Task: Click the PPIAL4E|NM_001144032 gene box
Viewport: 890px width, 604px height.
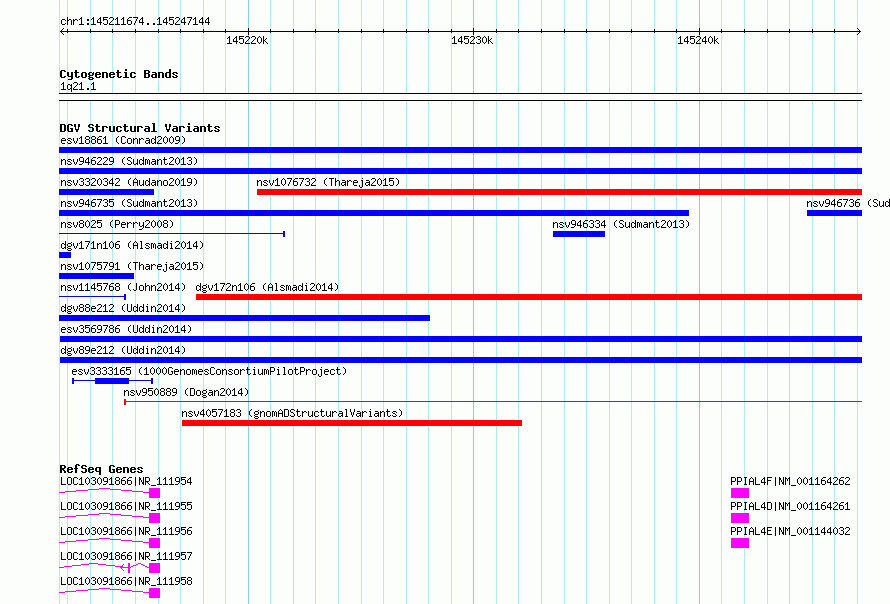Action: [x=740, y=543]
